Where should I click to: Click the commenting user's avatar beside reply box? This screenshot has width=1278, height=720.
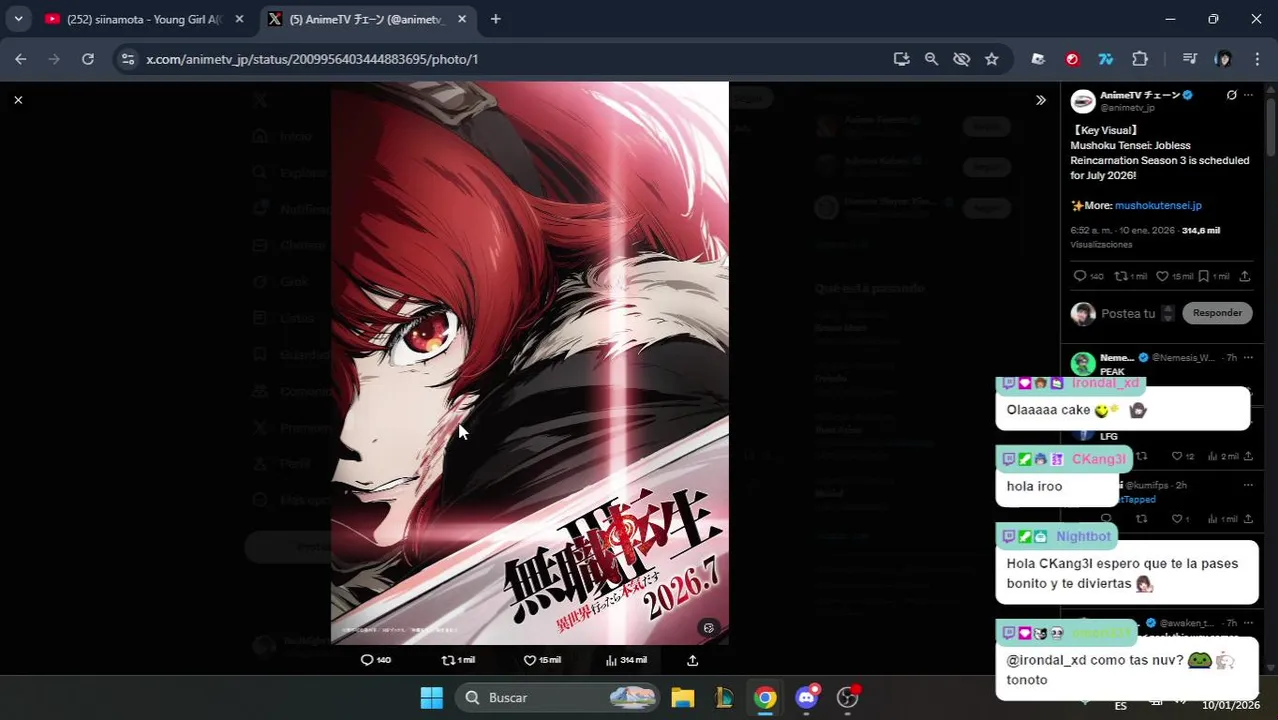tap(1083, 314)
